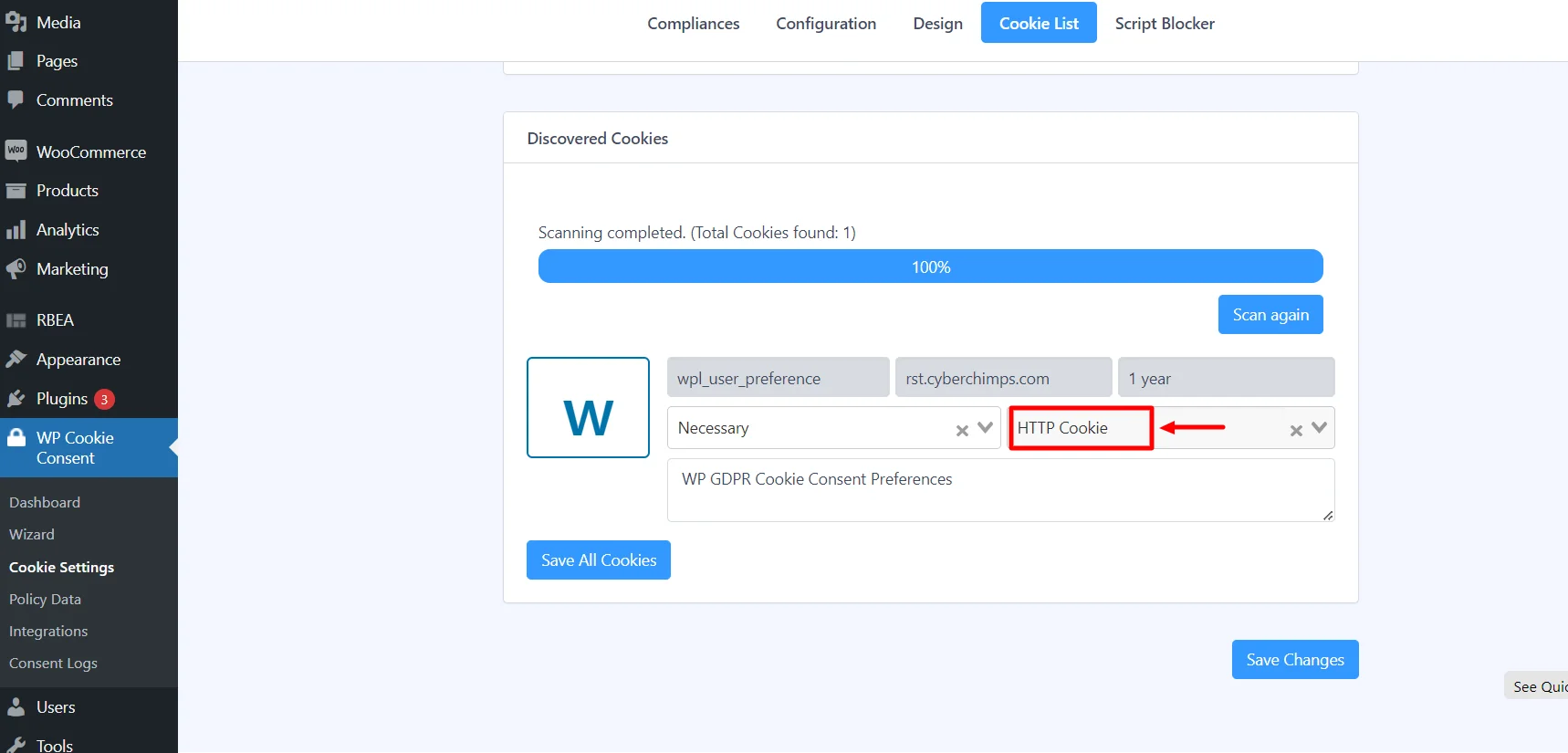
Task: Expand the Necessary category dropdown
Action: (x=986, y=427)
